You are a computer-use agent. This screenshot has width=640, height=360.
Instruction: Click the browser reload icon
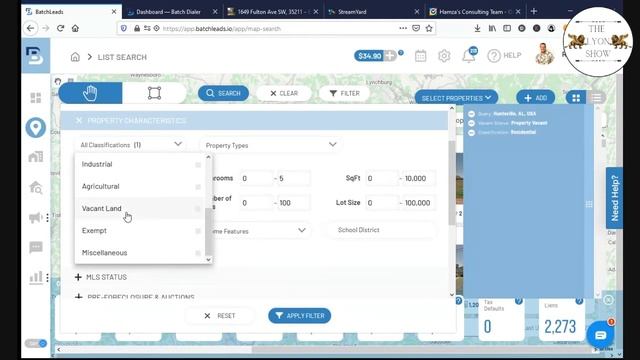pos(60,28)
